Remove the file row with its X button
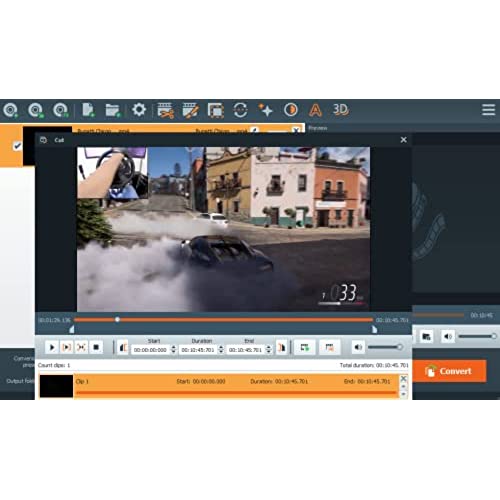 tap(295, 130)
